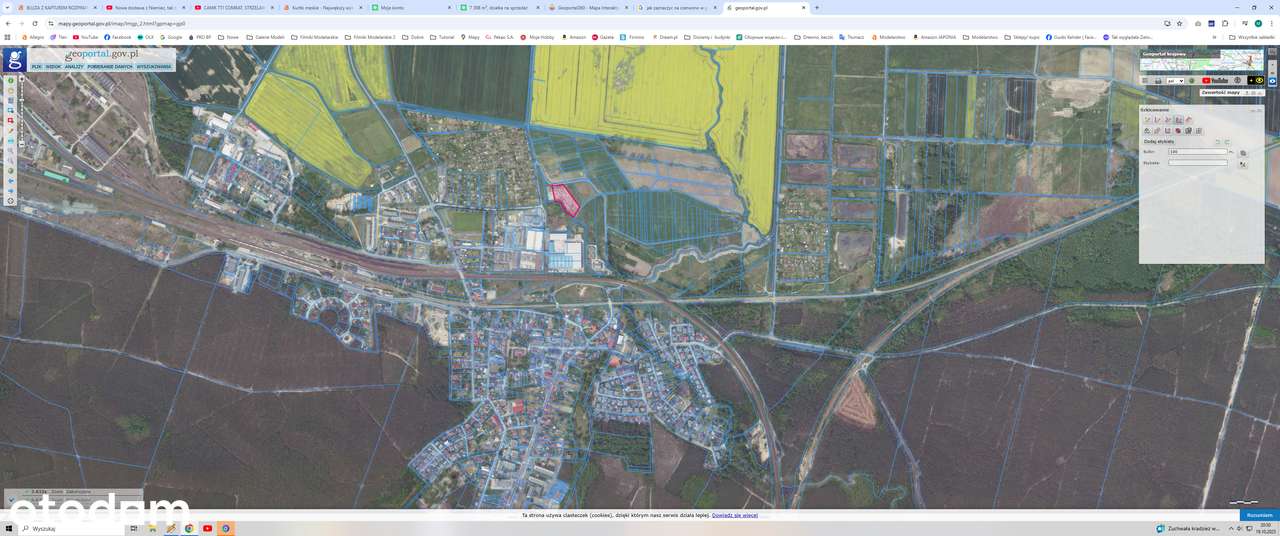This screenshot has width=1280, height=536.
Task: Click the Wyszukaj taskbar search box
Action: coord(70,528)
